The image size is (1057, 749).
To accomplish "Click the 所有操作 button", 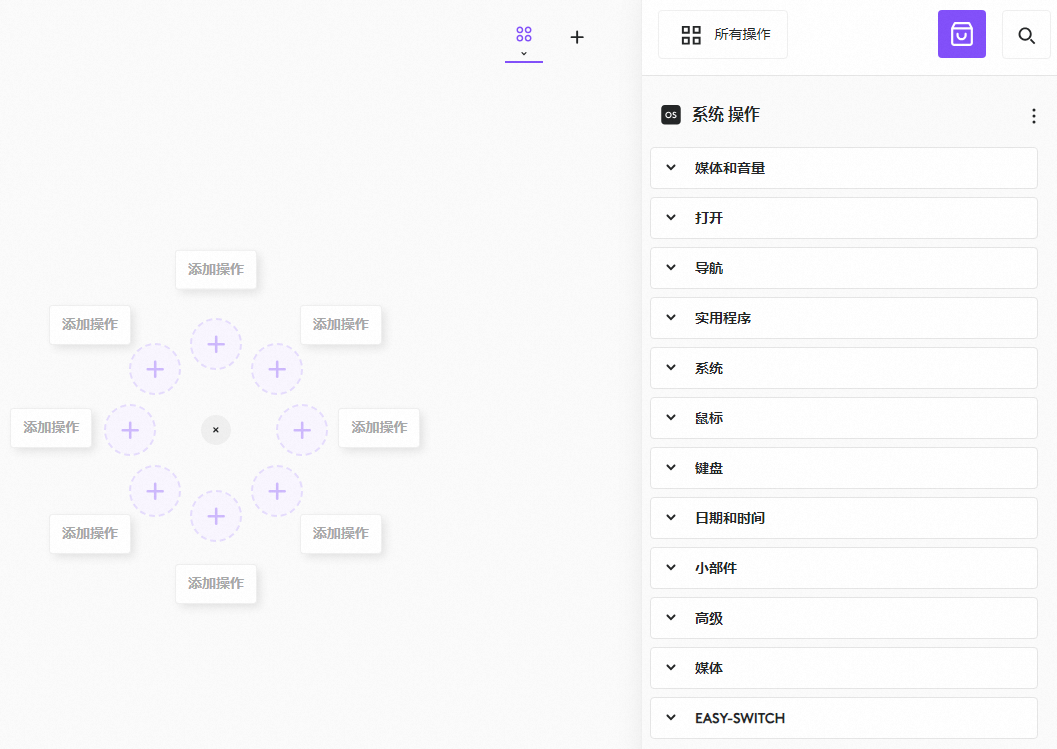I will click(723, 35).
